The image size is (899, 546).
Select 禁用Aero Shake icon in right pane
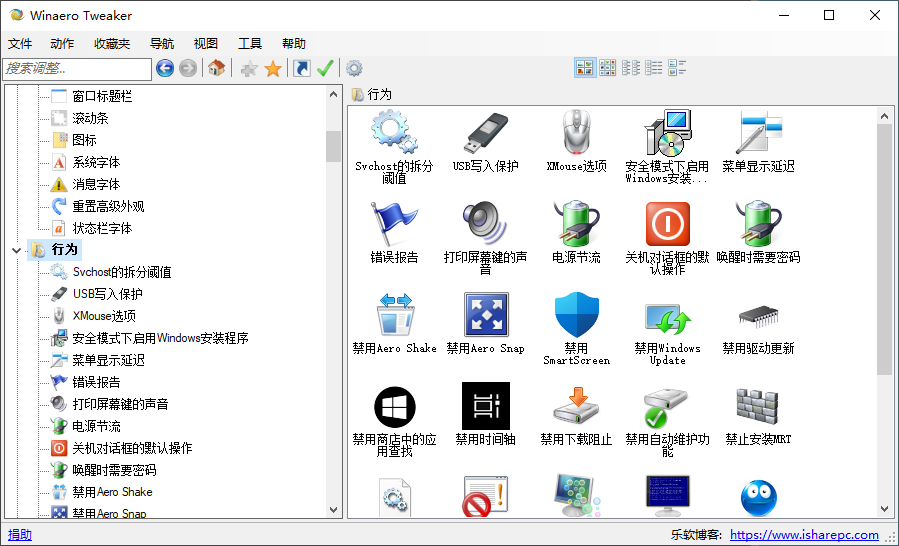tap(394, 314)
